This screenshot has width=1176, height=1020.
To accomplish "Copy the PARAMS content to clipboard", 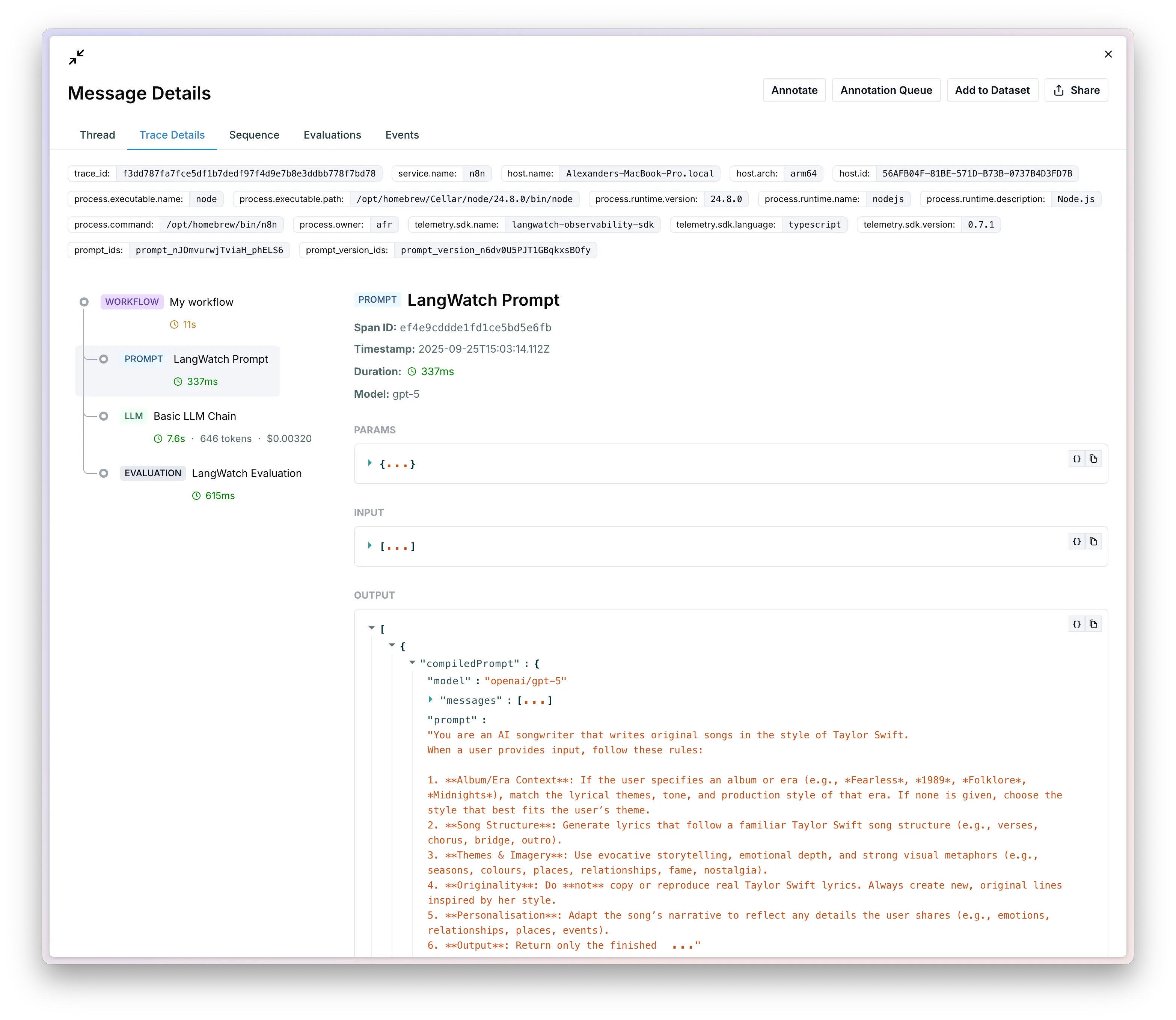I will click(1093, 459).
